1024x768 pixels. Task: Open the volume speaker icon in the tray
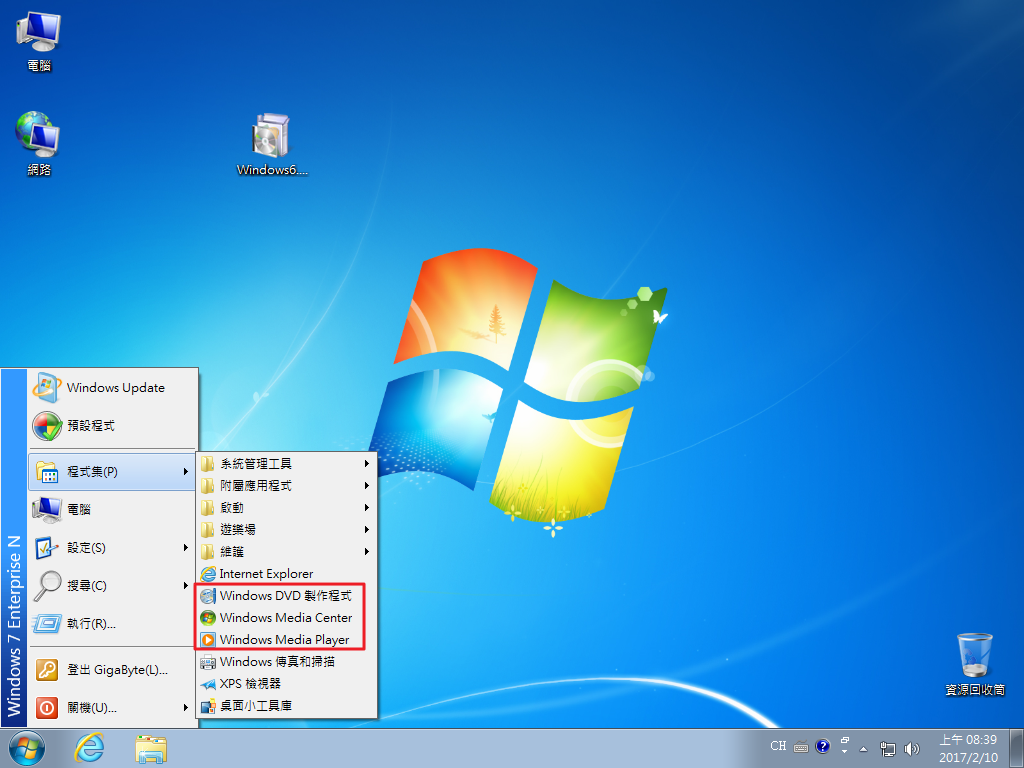pyautogui.click(x=911, y=748)
